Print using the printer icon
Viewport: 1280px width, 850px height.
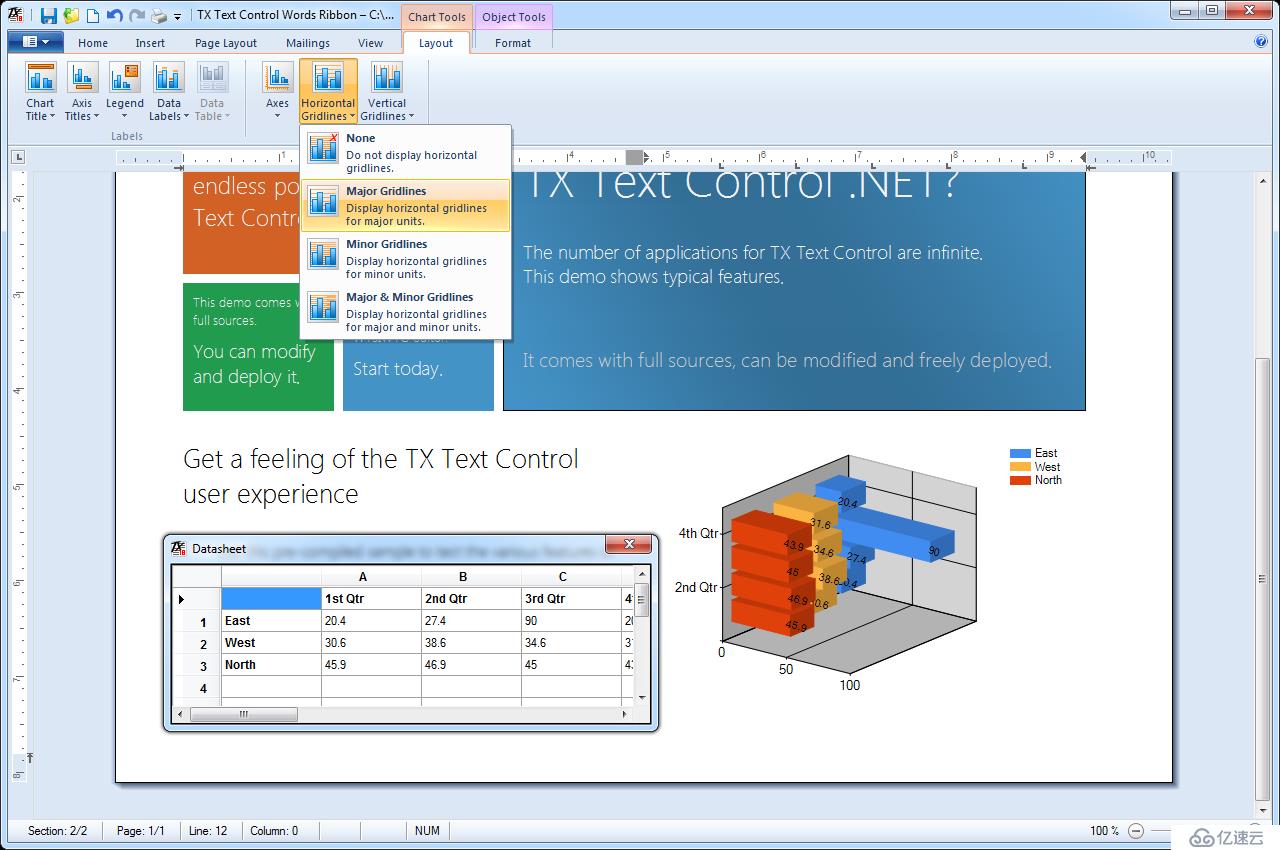click(x=159, y=15)
